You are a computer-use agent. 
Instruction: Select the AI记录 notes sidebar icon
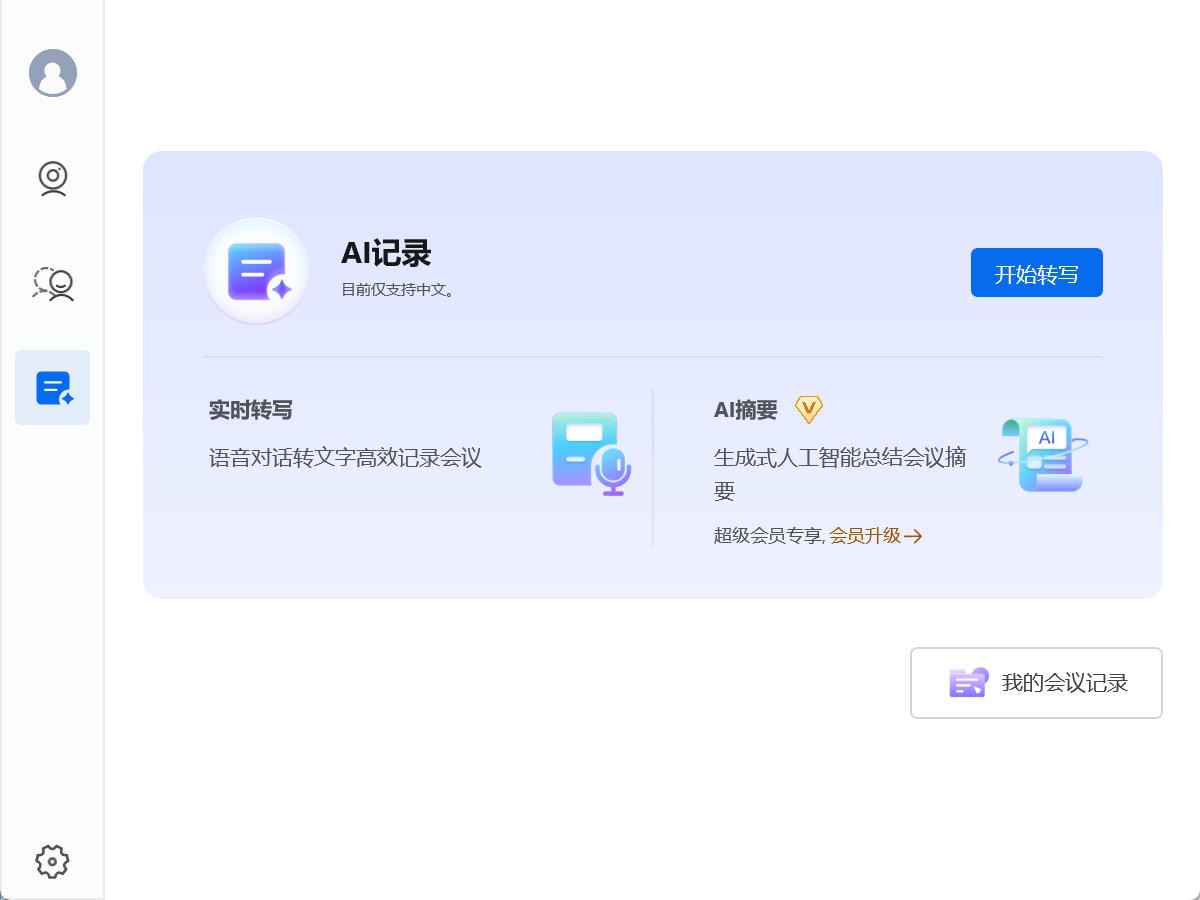pos(53,388)
